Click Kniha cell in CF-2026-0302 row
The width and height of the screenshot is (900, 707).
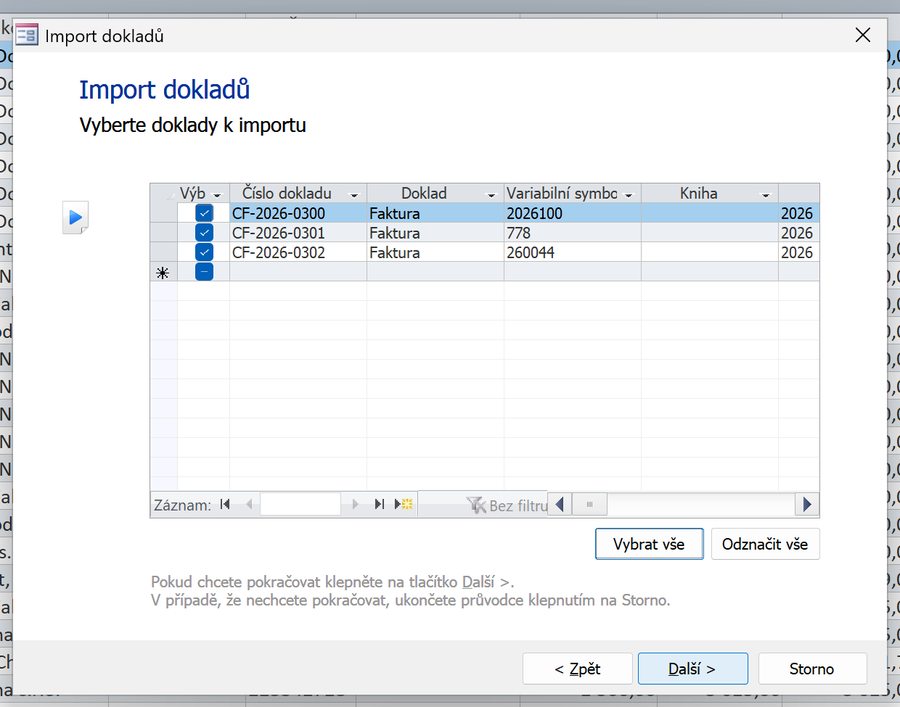click(710, 252)
